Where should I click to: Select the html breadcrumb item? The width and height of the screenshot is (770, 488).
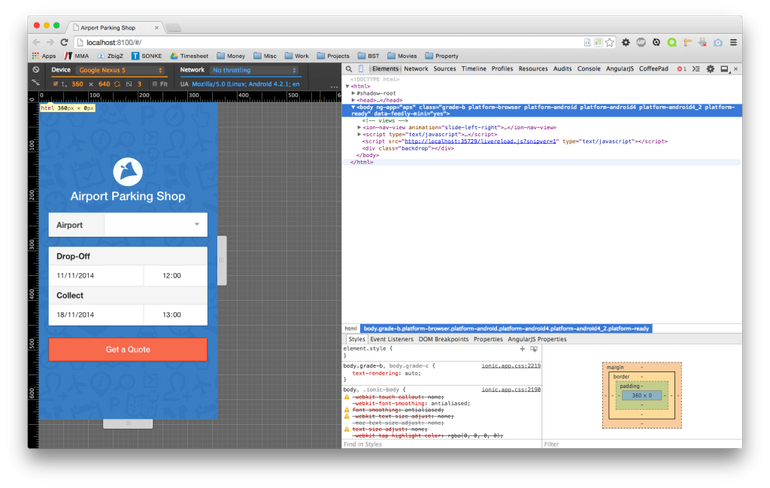[x=351, y=328]
